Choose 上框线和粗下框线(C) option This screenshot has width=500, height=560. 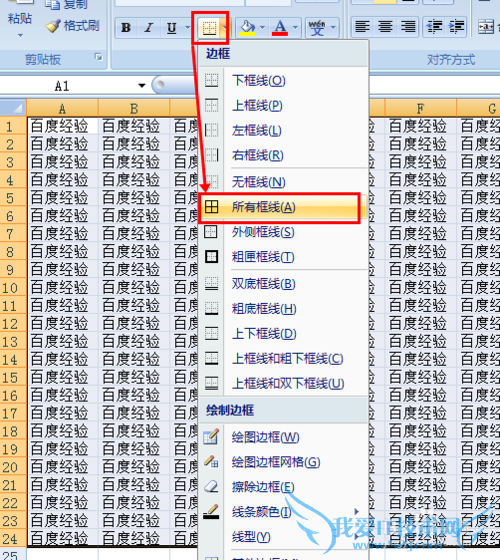coord(283,359)
